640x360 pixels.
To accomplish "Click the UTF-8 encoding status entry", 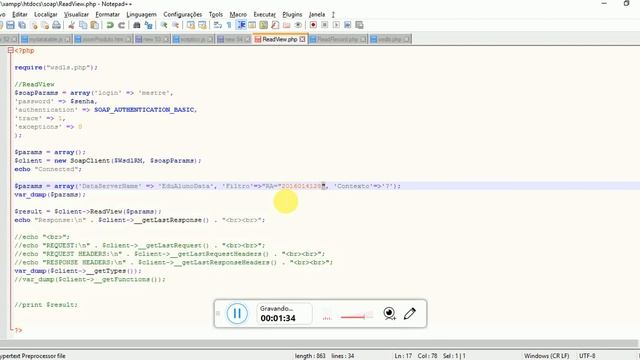I will pos(587,356).
